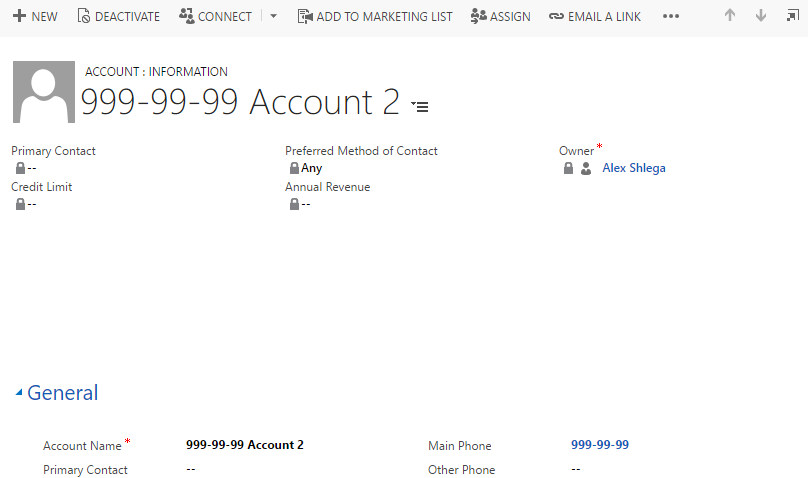Open form selector beside account title
The width and height of the screenshot is (808, 478).
(420, 105)
